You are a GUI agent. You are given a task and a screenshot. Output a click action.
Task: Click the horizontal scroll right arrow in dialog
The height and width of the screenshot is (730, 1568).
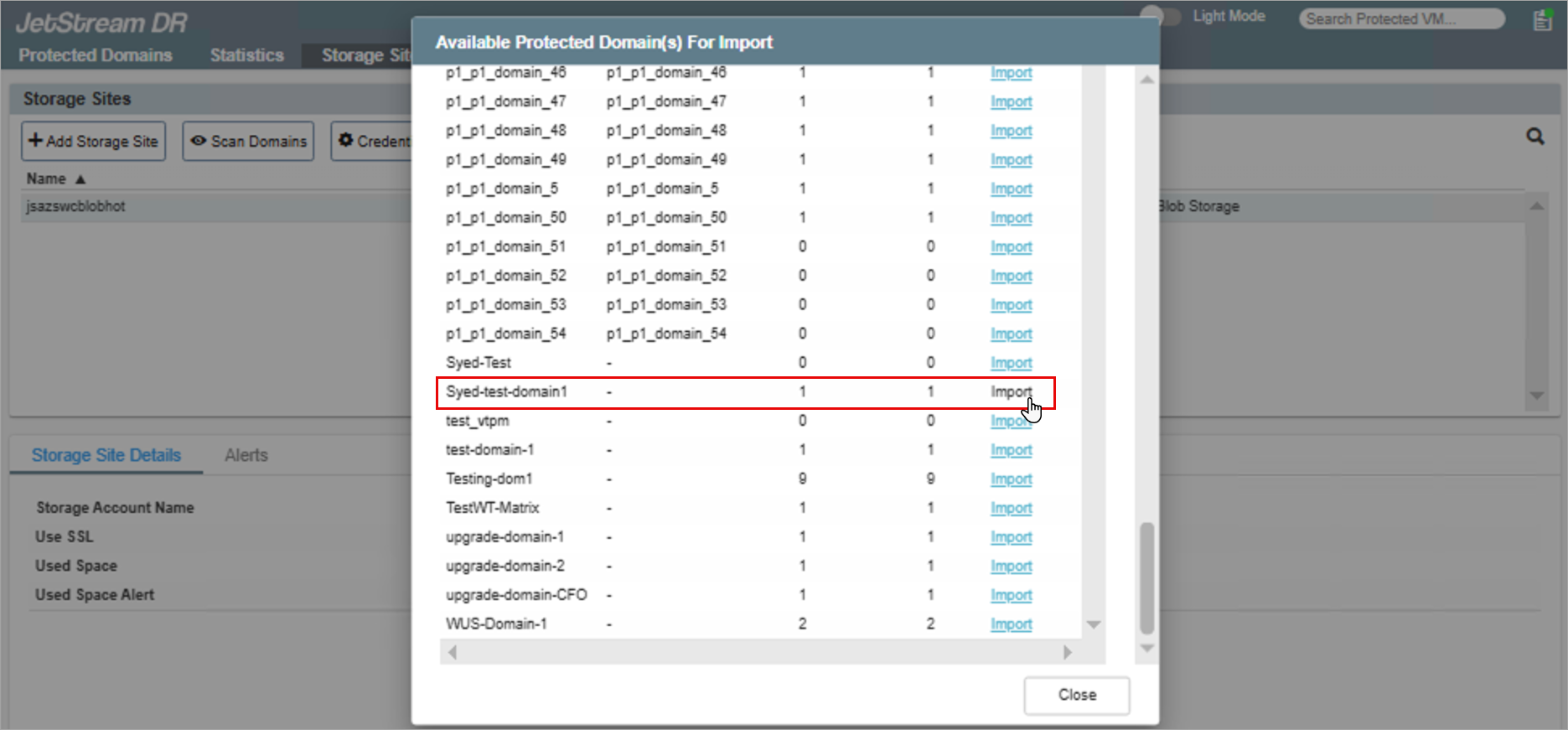pos(1067,652)
